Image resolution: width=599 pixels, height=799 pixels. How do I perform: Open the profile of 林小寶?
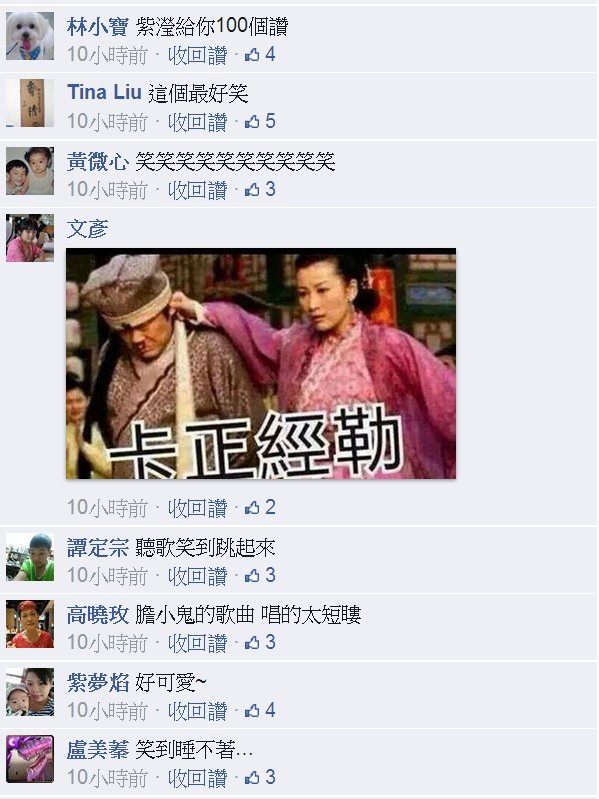[97, 26]
